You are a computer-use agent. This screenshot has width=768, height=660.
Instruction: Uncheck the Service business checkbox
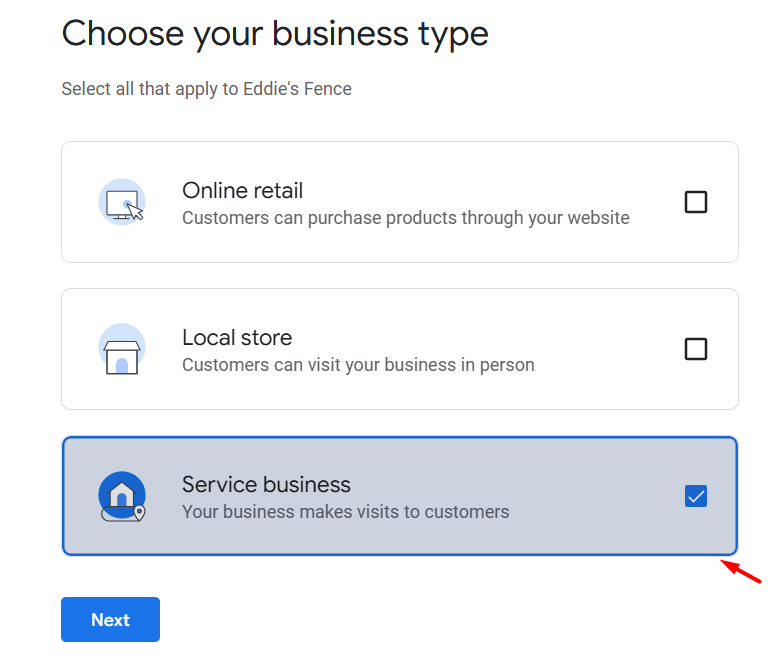pyautogui.click(x=696, y=496)
